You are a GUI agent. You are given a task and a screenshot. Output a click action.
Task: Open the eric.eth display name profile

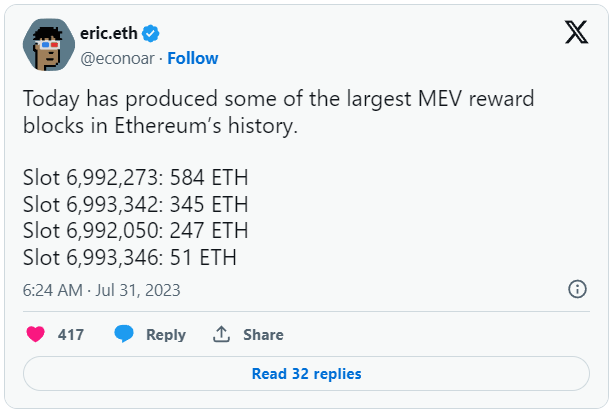(x=109, y=34)
